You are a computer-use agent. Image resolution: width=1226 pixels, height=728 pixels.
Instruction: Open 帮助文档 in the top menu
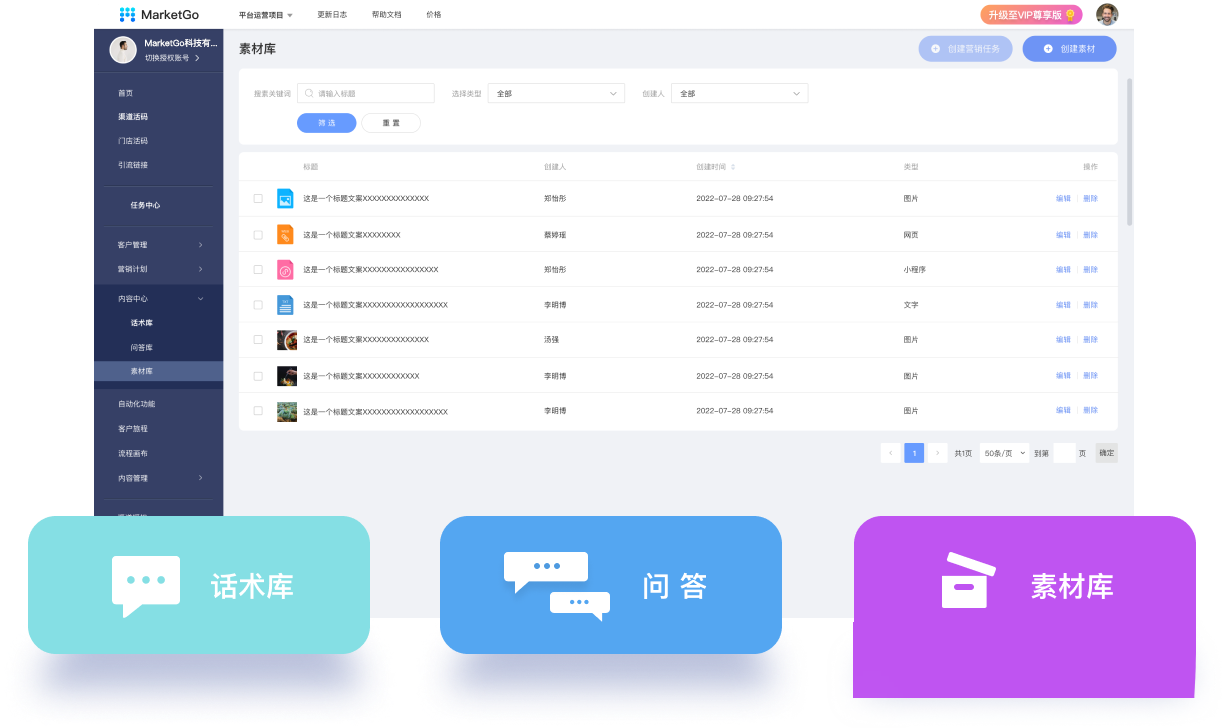click(x=386, y=15)
